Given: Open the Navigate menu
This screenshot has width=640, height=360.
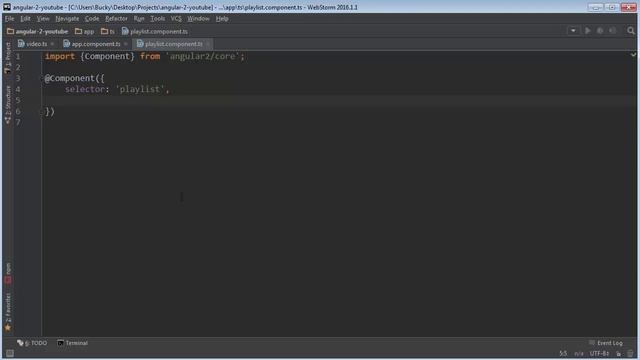Looking at the screenshot, I should tap(67, 19).
